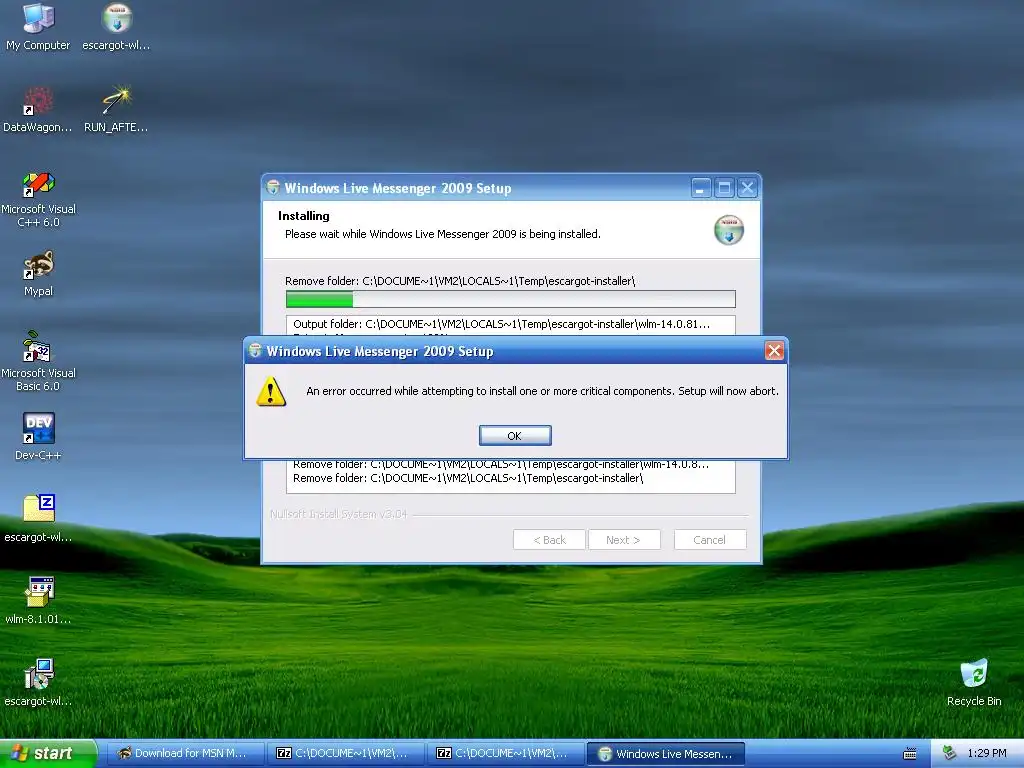Switch to Windows Live Messen... taskbar item
The height and width of the screenshot is (768, 1024).
click(x=666, y=754)
